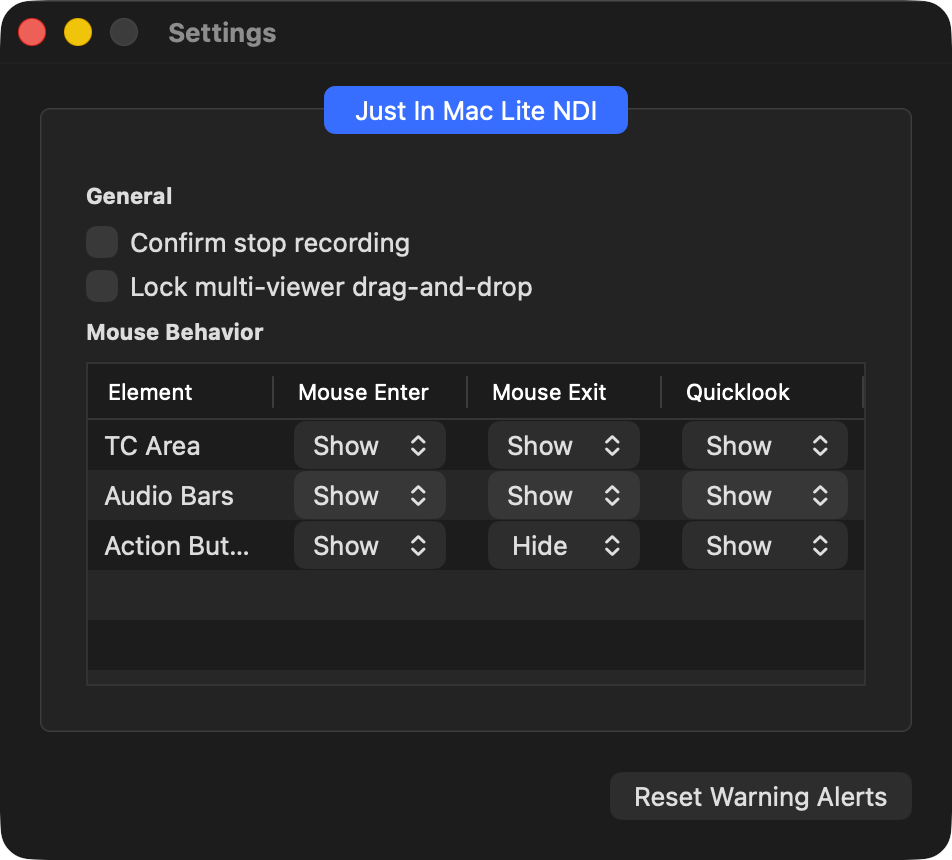Open Audio Bars Mouse Exit dropdown
The height and width of the screenshot is (860, 952).
563,496
